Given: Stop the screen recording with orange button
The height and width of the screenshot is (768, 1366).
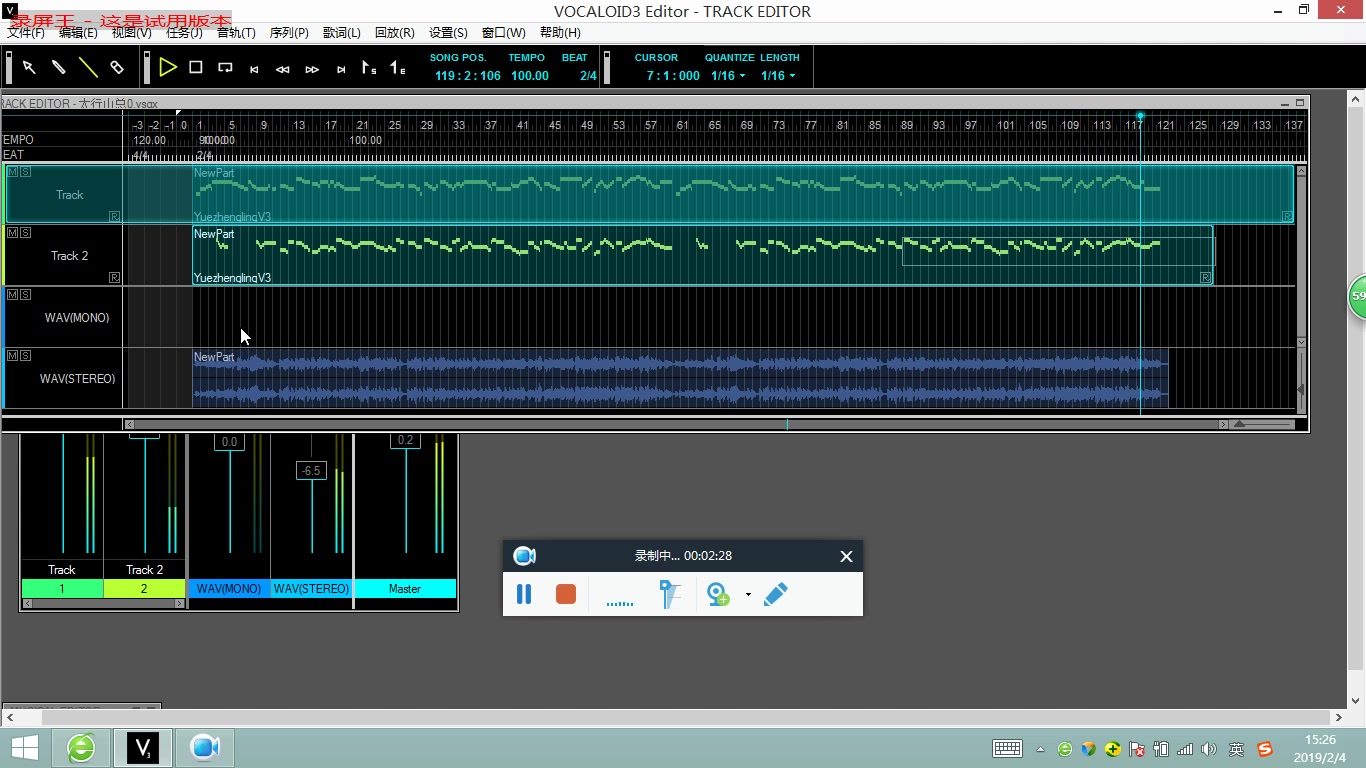Looking at the screenshot, I should point(566,594).
